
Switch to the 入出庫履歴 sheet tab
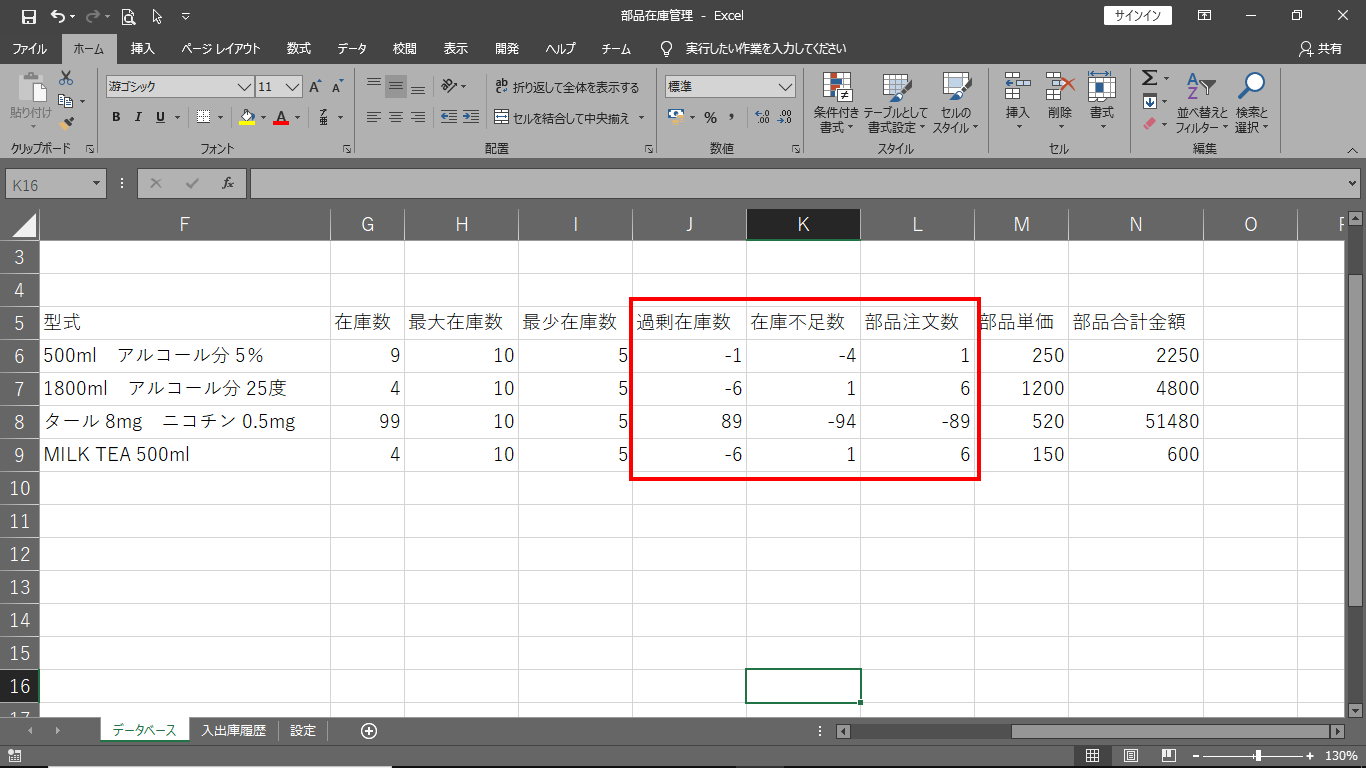point(233,731)
